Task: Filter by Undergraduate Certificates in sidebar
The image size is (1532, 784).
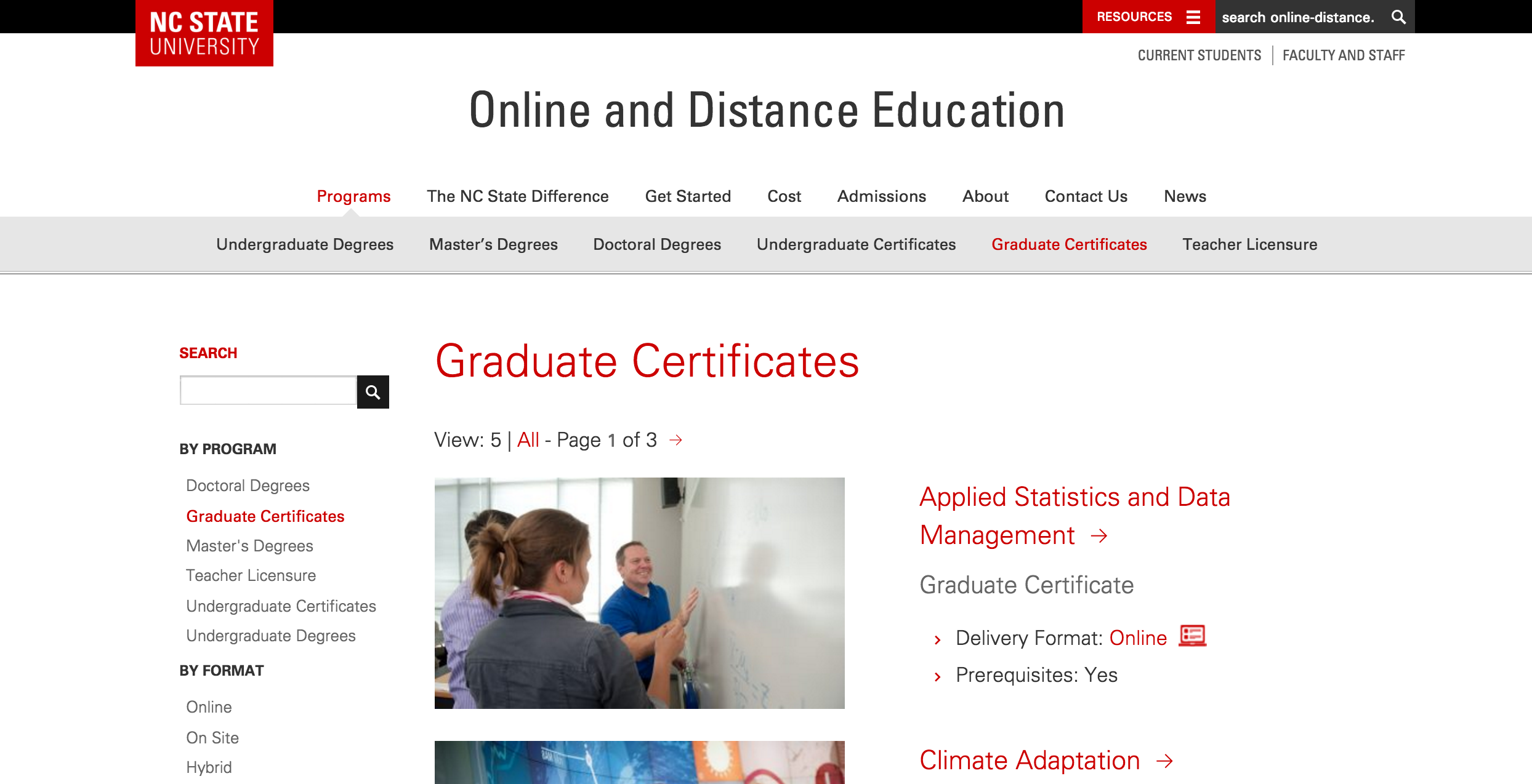Action: (x=281, y=606)
